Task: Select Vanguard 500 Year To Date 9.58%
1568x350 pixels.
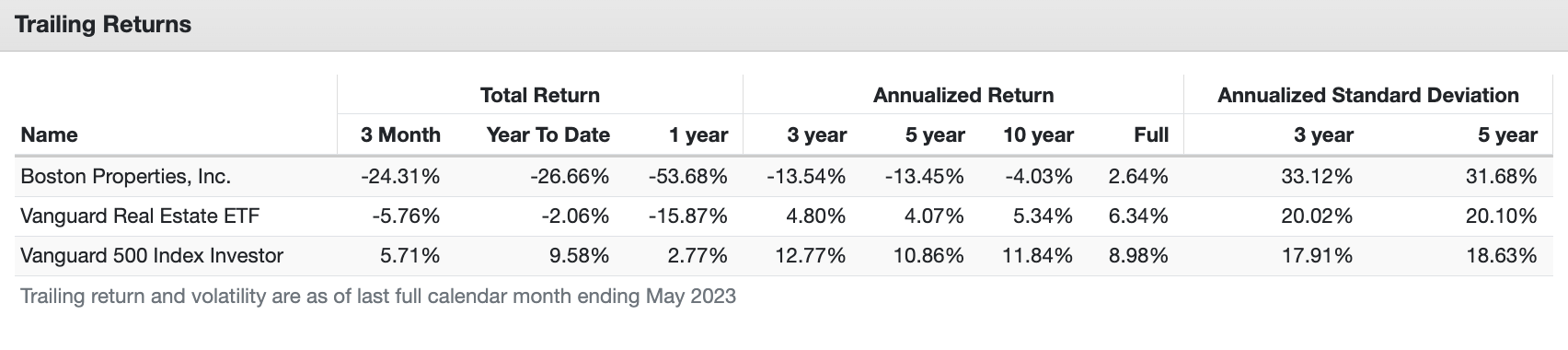Action: tap(579, 255)
